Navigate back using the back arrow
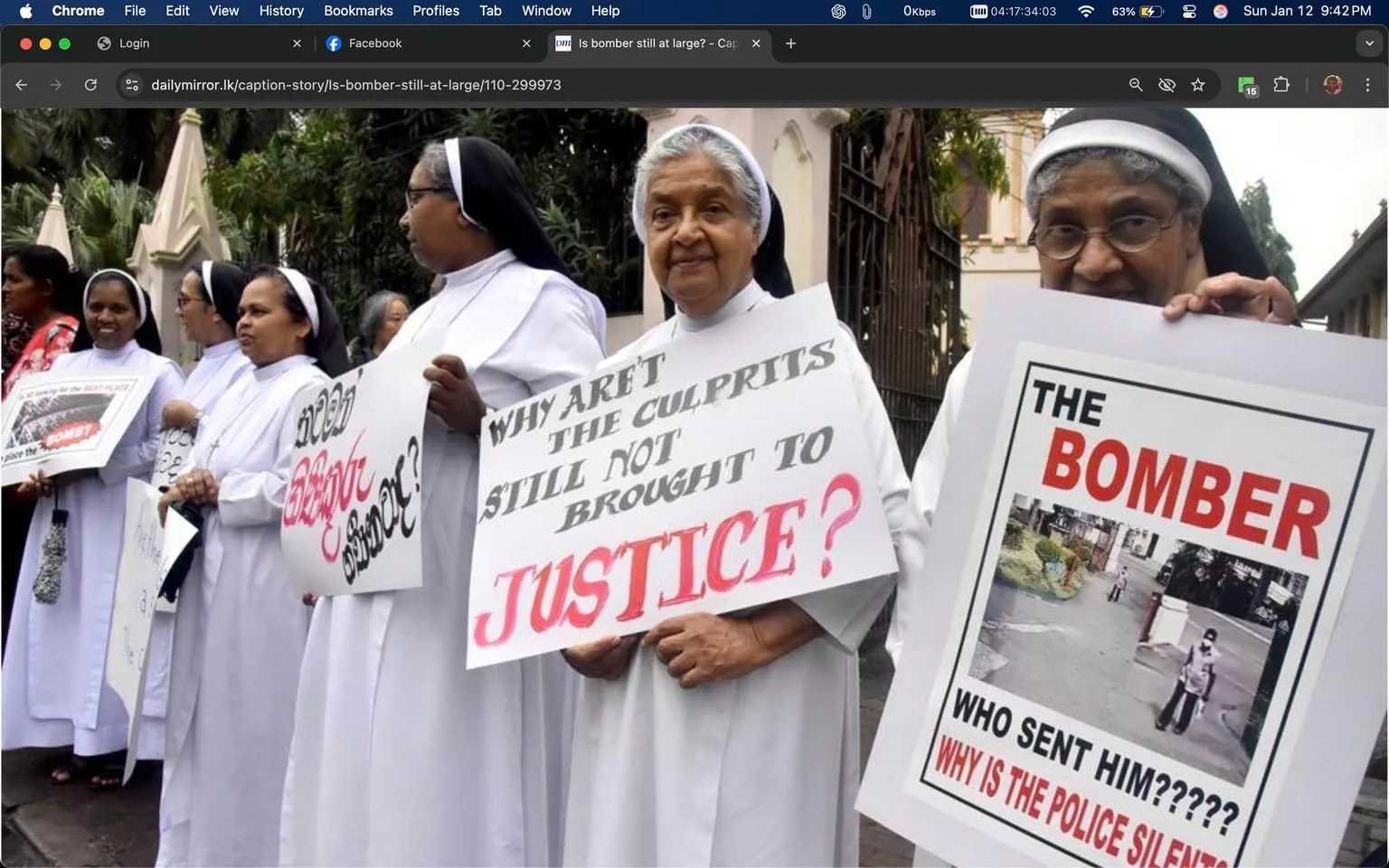The width and height of the screenshot is (1389, 868). [21, 84]
